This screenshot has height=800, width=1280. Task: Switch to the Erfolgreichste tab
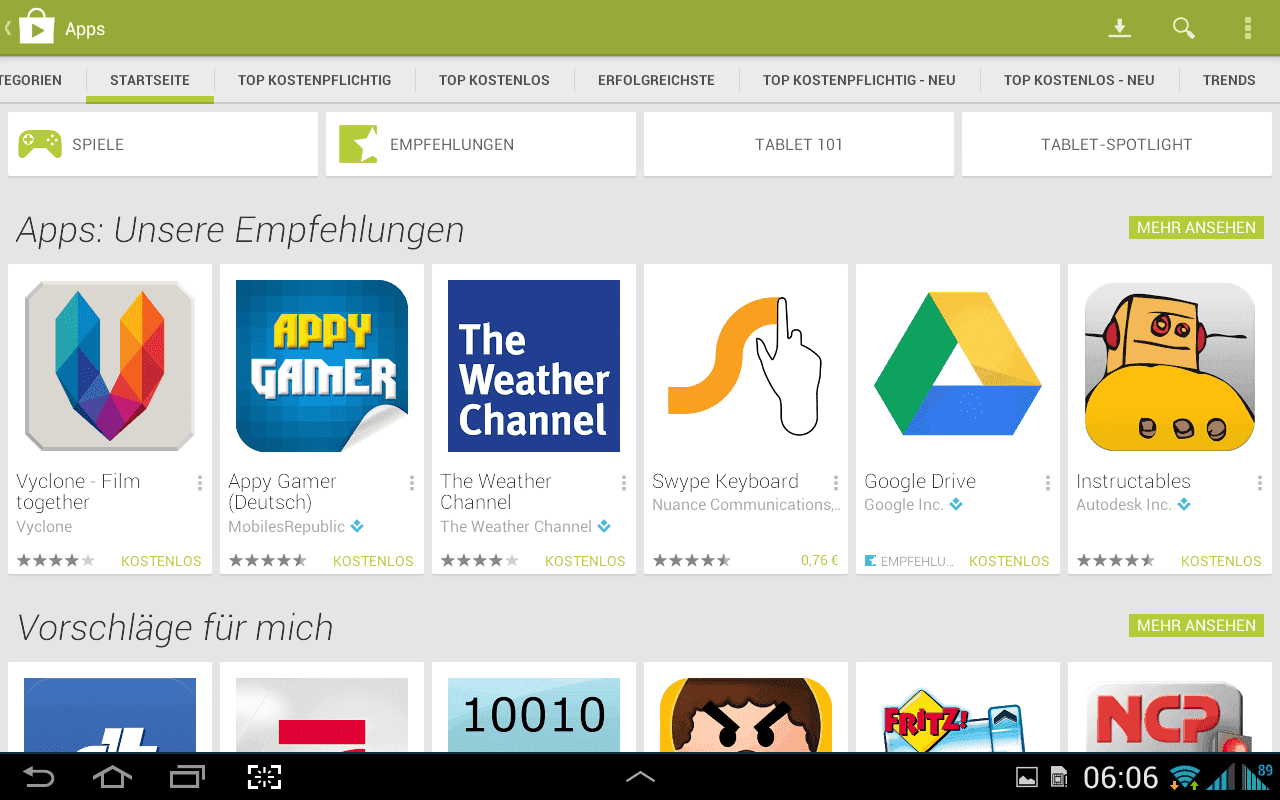[x=656, y=80]
